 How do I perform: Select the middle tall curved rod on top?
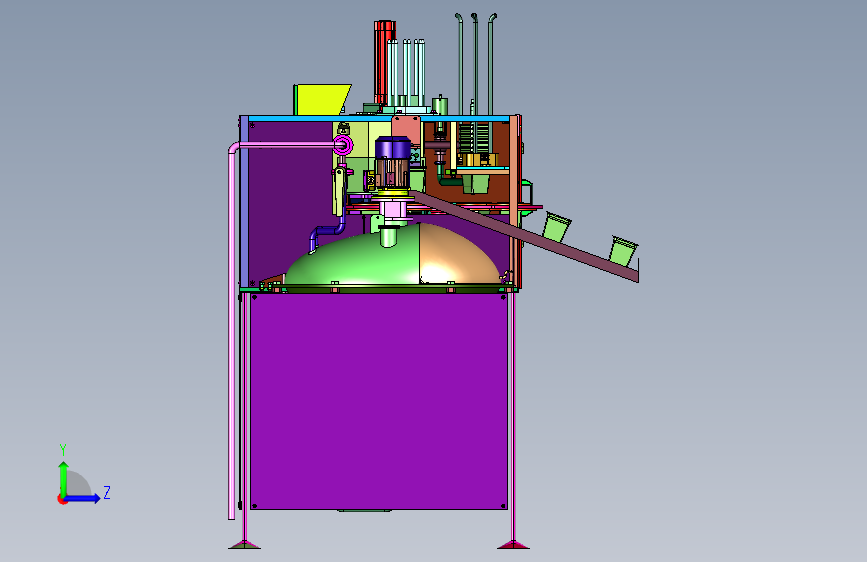(x=475, y=64)
